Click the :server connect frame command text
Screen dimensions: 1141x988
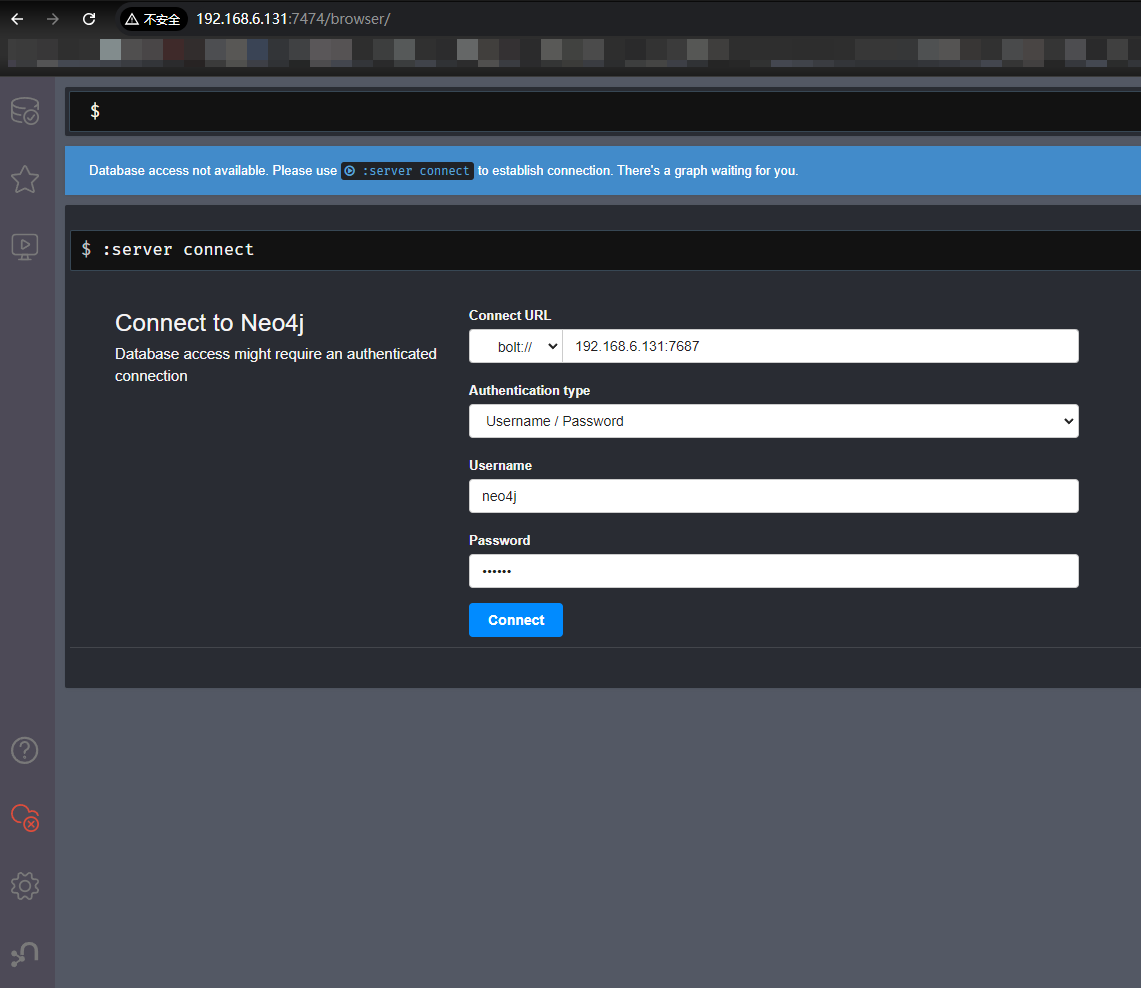[x=178, y=250]
